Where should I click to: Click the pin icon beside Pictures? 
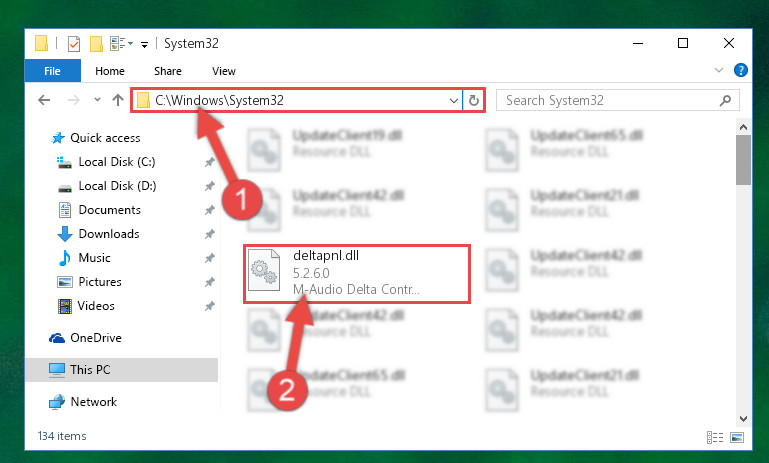(209, 282)
